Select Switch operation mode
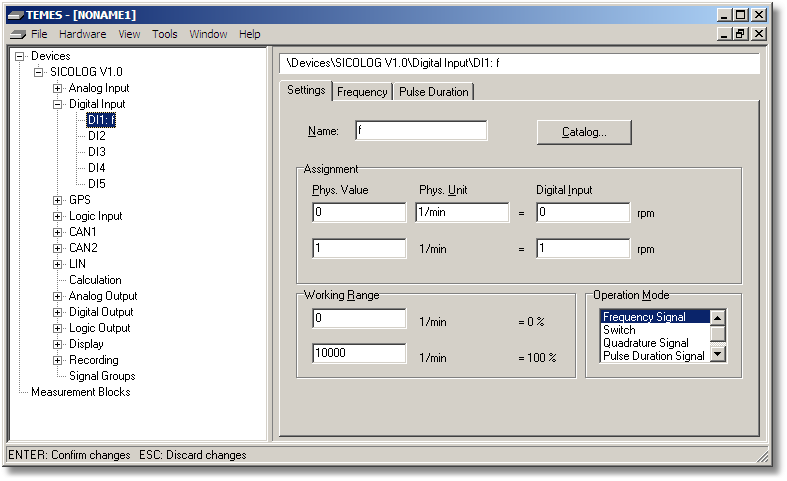 [655, 330]
